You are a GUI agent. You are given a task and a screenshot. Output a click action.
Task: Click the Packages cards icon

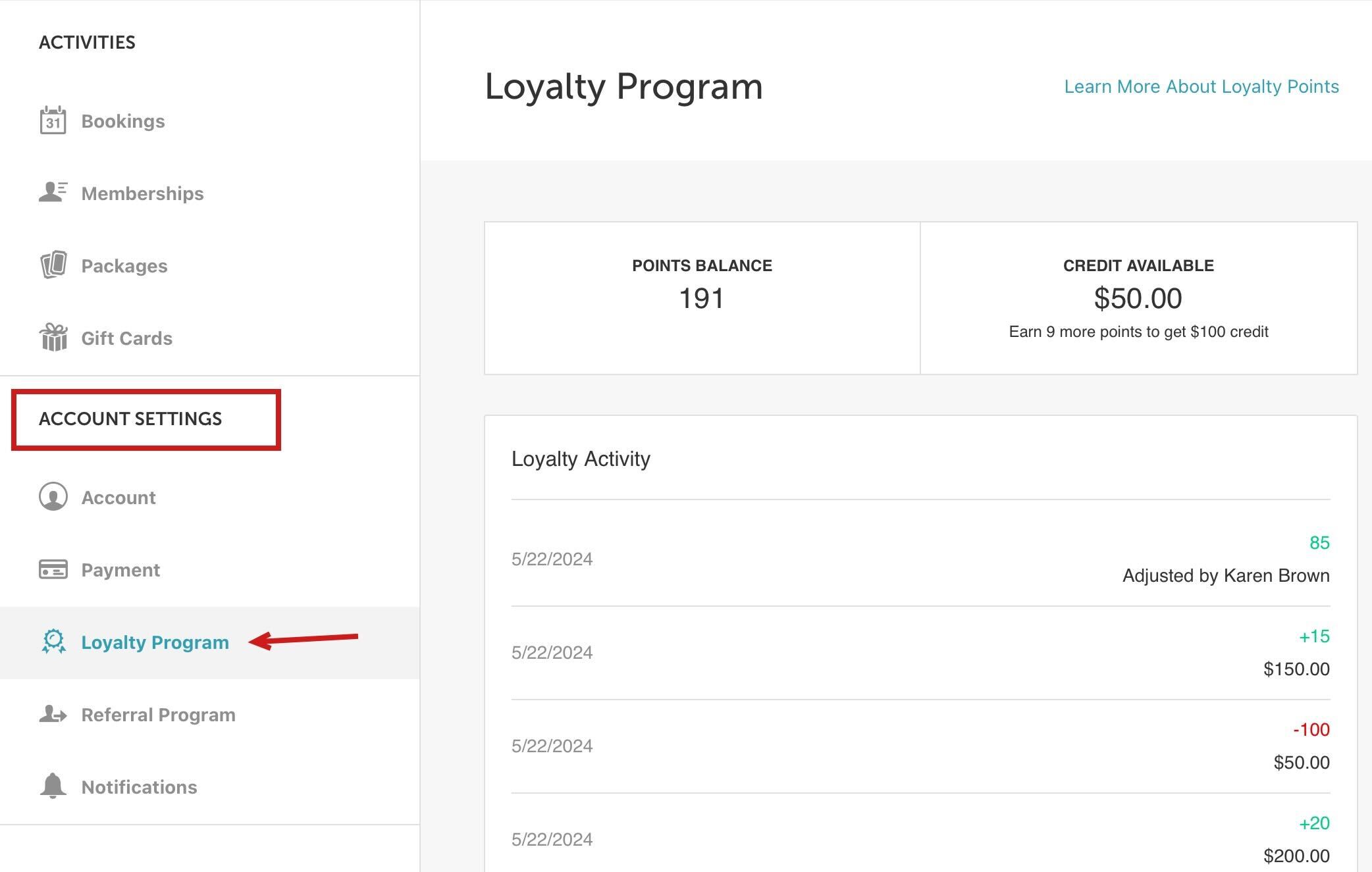[x=53, y=265]
